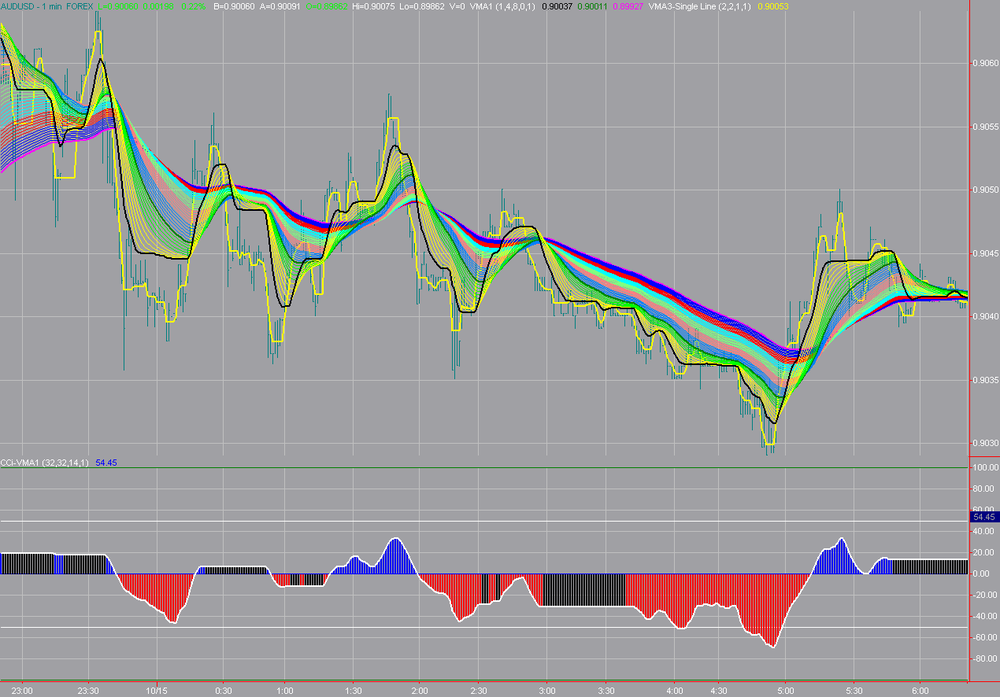Click the '0.9050' price axis label

(x=985, y=190)
